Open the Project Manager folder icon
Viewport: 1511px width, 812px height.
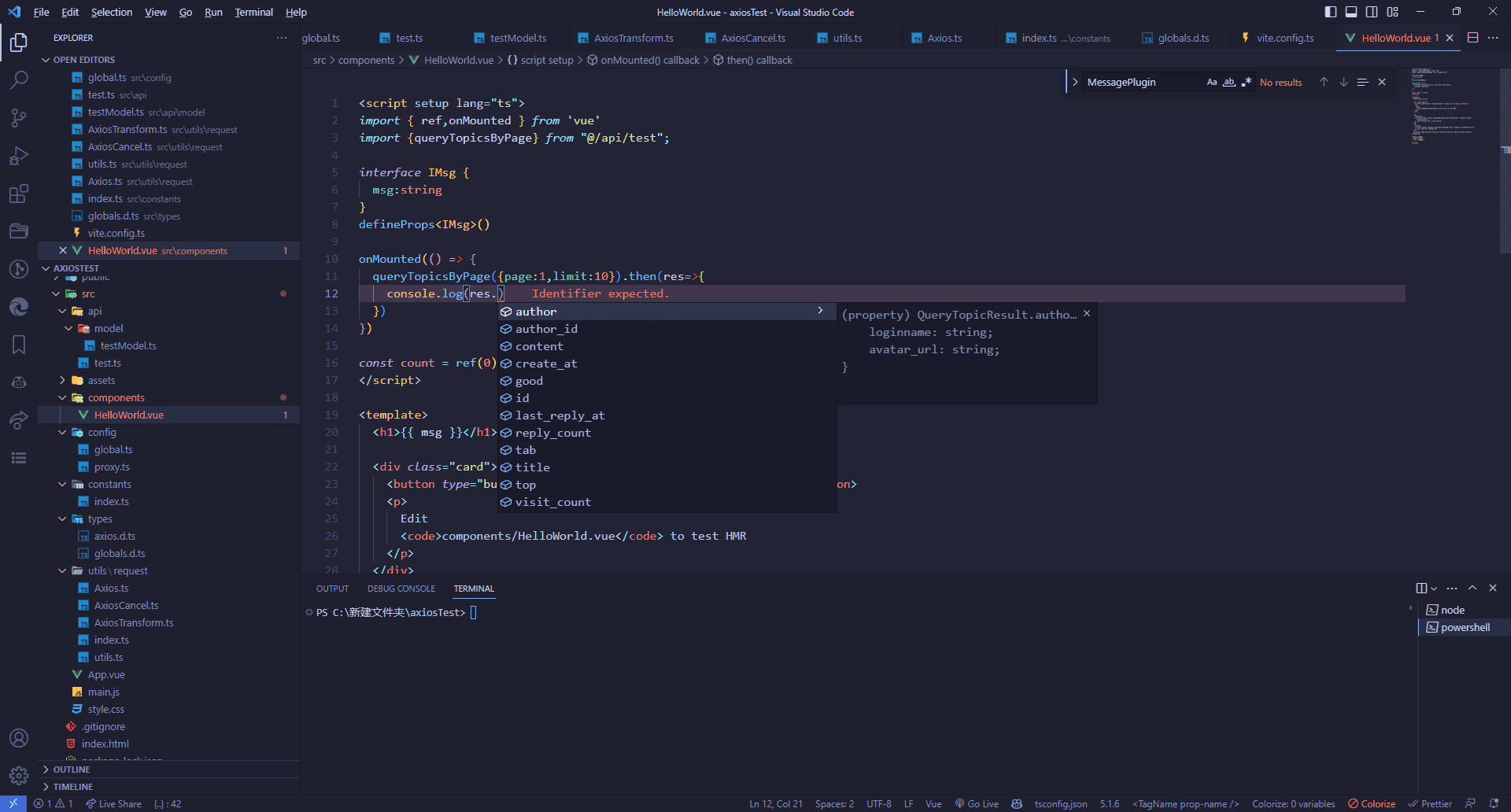click(x=19, y=231)
